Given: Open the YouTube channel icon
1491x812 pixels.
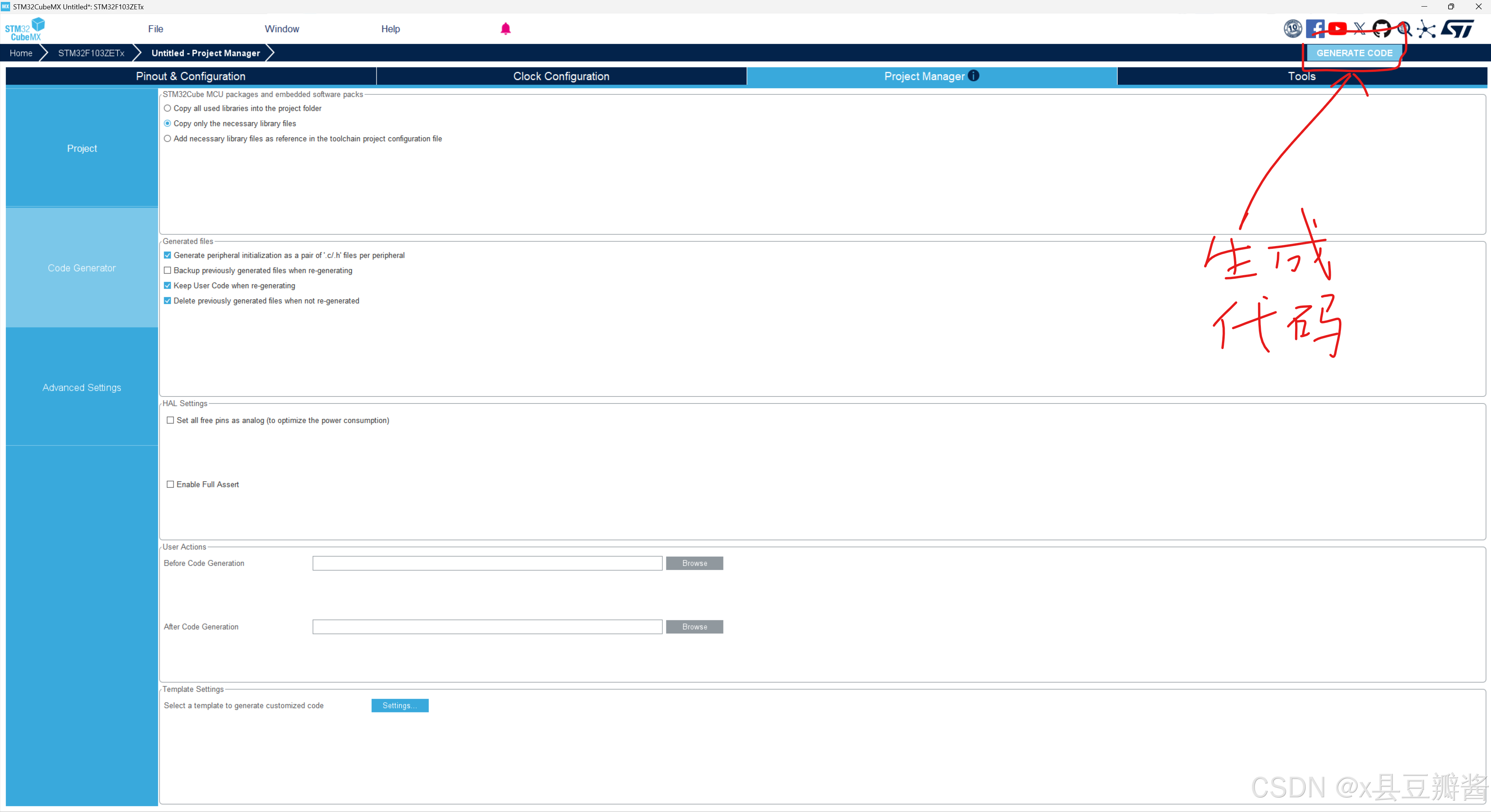Looking at the screenshot, I should coord(1337,28).
